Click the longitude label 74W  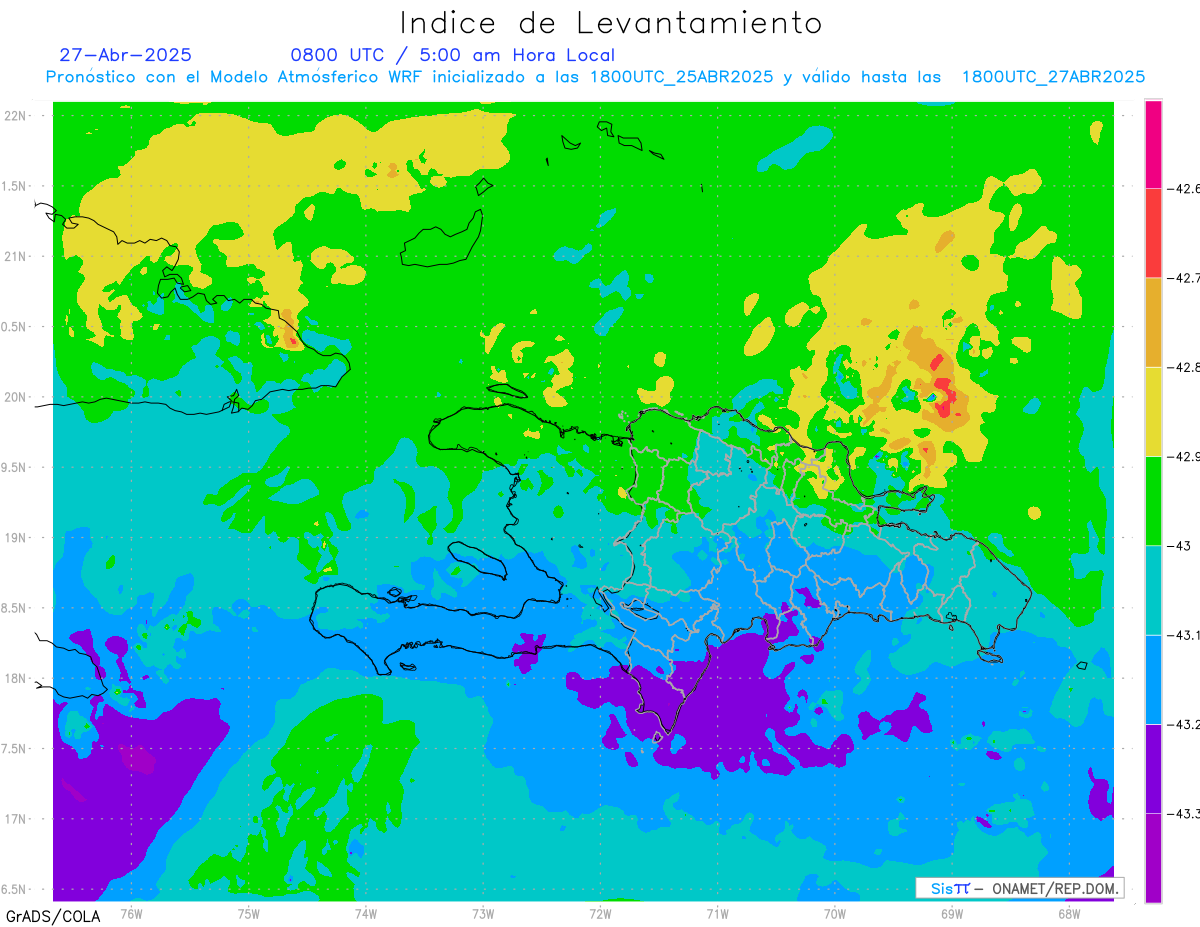click(366, 913)
